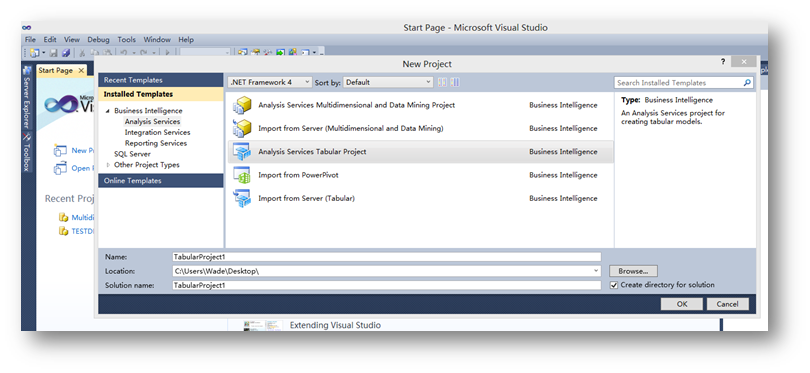Click the Save toolbar icon
810x373 pixels.
(53, 53)
